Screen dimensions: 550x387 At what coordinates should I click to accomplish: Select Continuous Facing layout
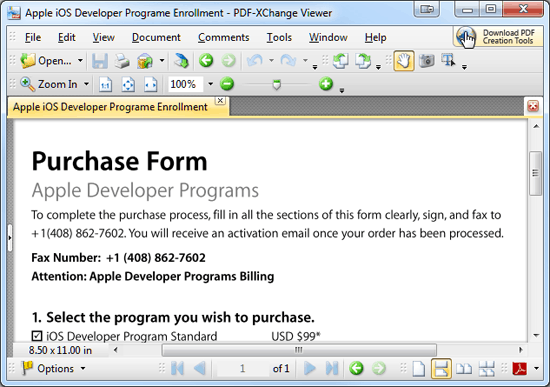(487, 369)
